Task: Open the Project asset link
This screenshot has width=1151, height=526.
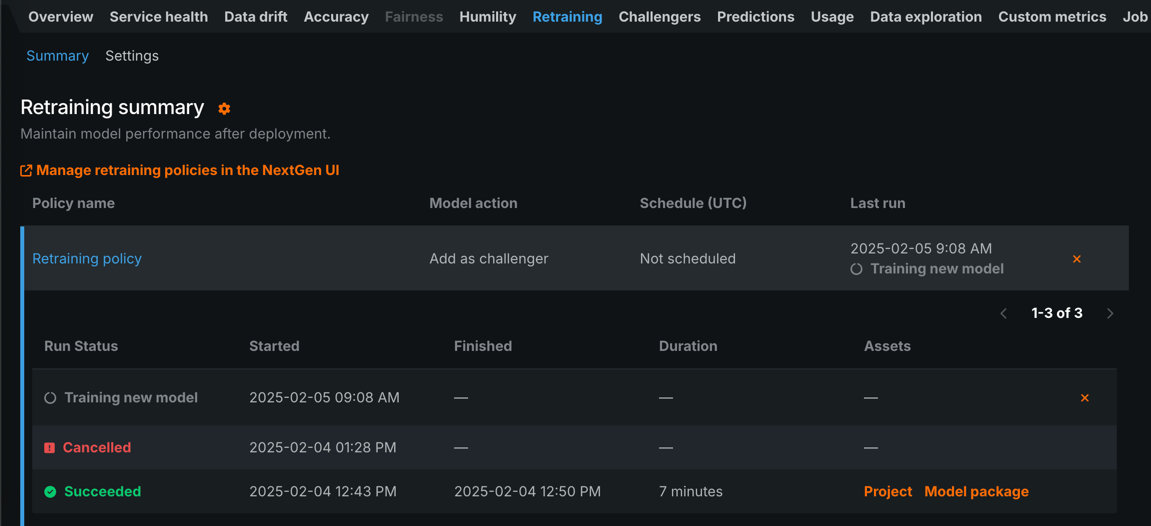Action: 888,492
